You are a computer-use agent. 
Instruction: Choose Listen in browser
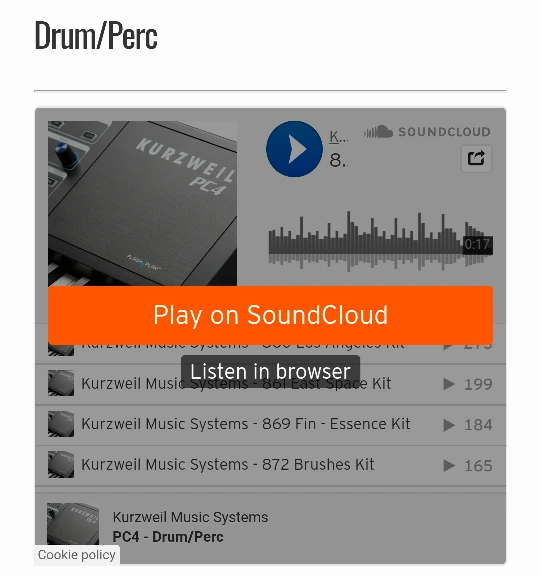click(x=270, y=371)
